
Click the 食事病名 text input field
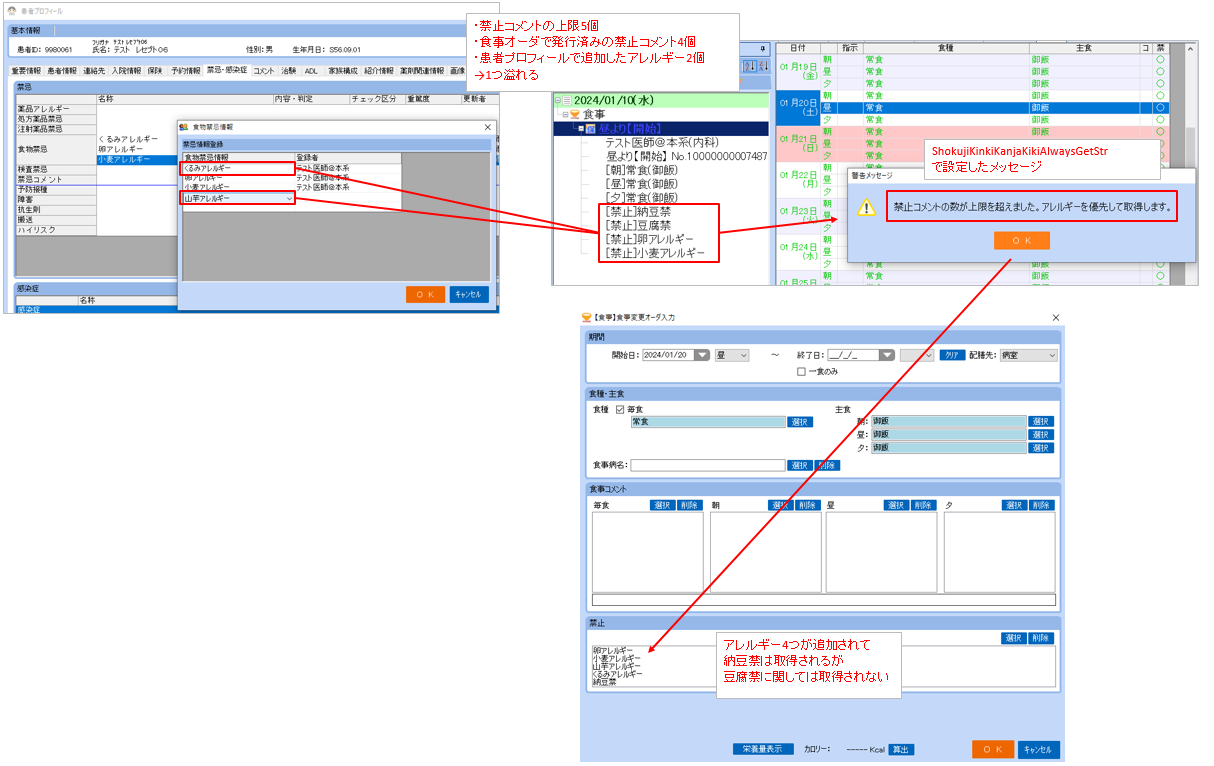[x=708, y=465]
